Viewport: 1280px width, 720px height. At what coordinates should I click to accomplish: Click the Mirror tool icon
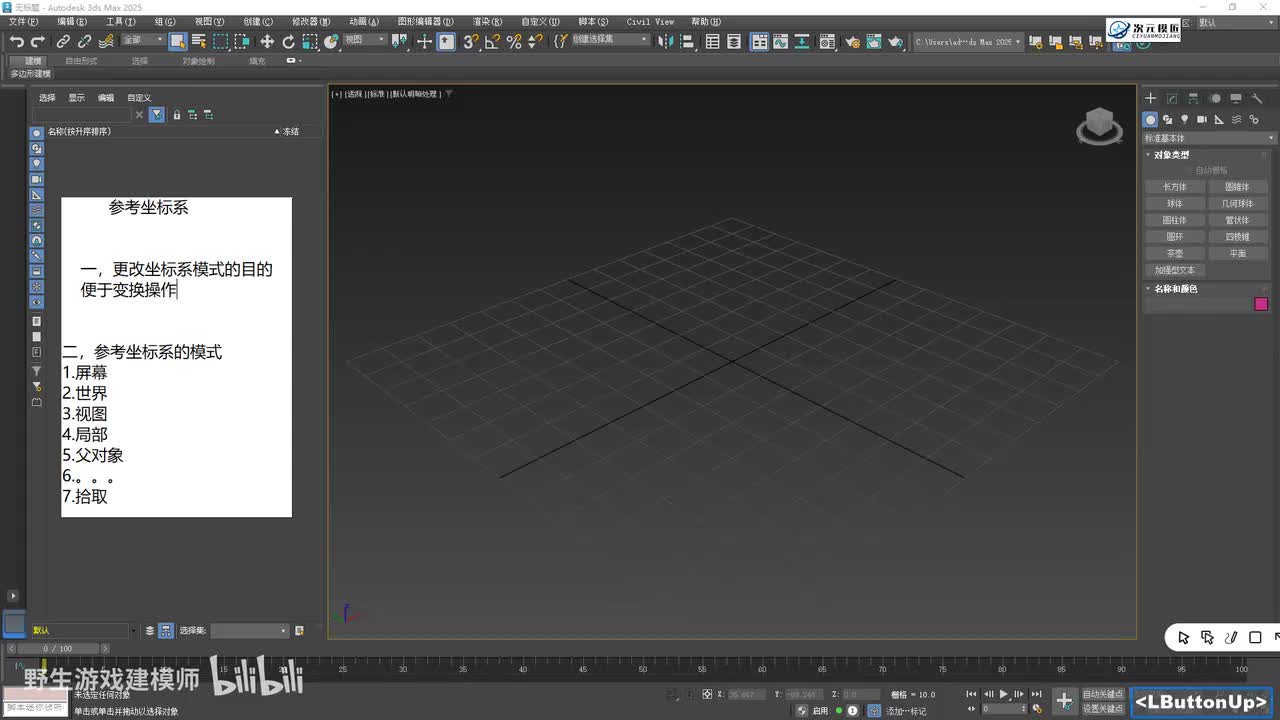668,41
